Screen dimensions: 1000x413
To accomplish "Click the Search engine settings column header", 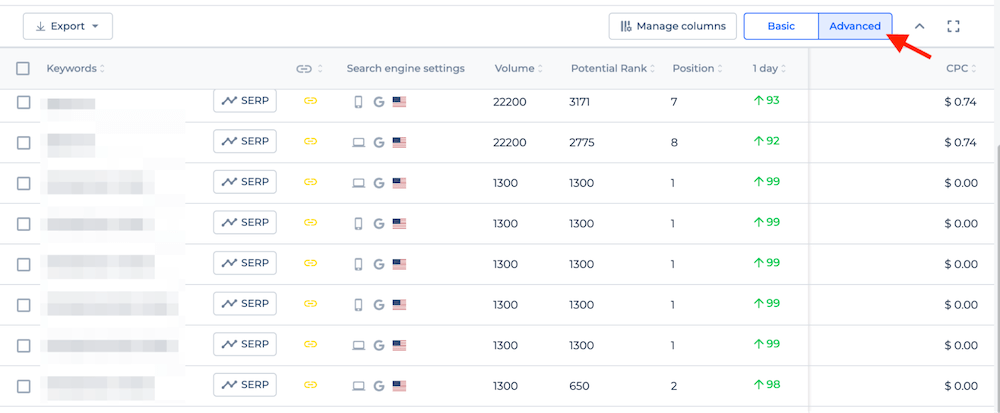I will pyautogui.click(x=406, y=69).
